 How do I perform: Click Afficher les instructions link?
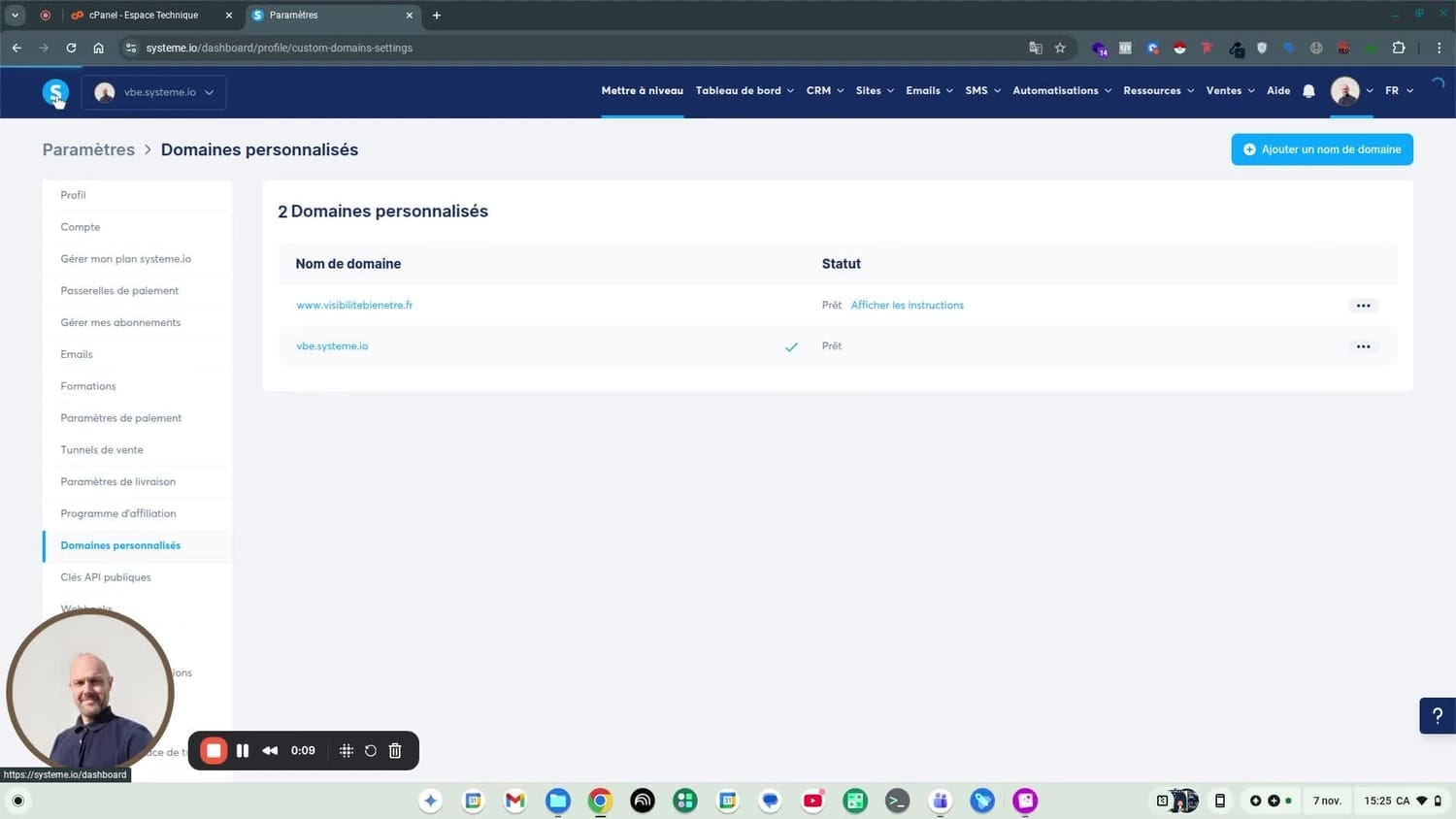[x=907, y=305]
